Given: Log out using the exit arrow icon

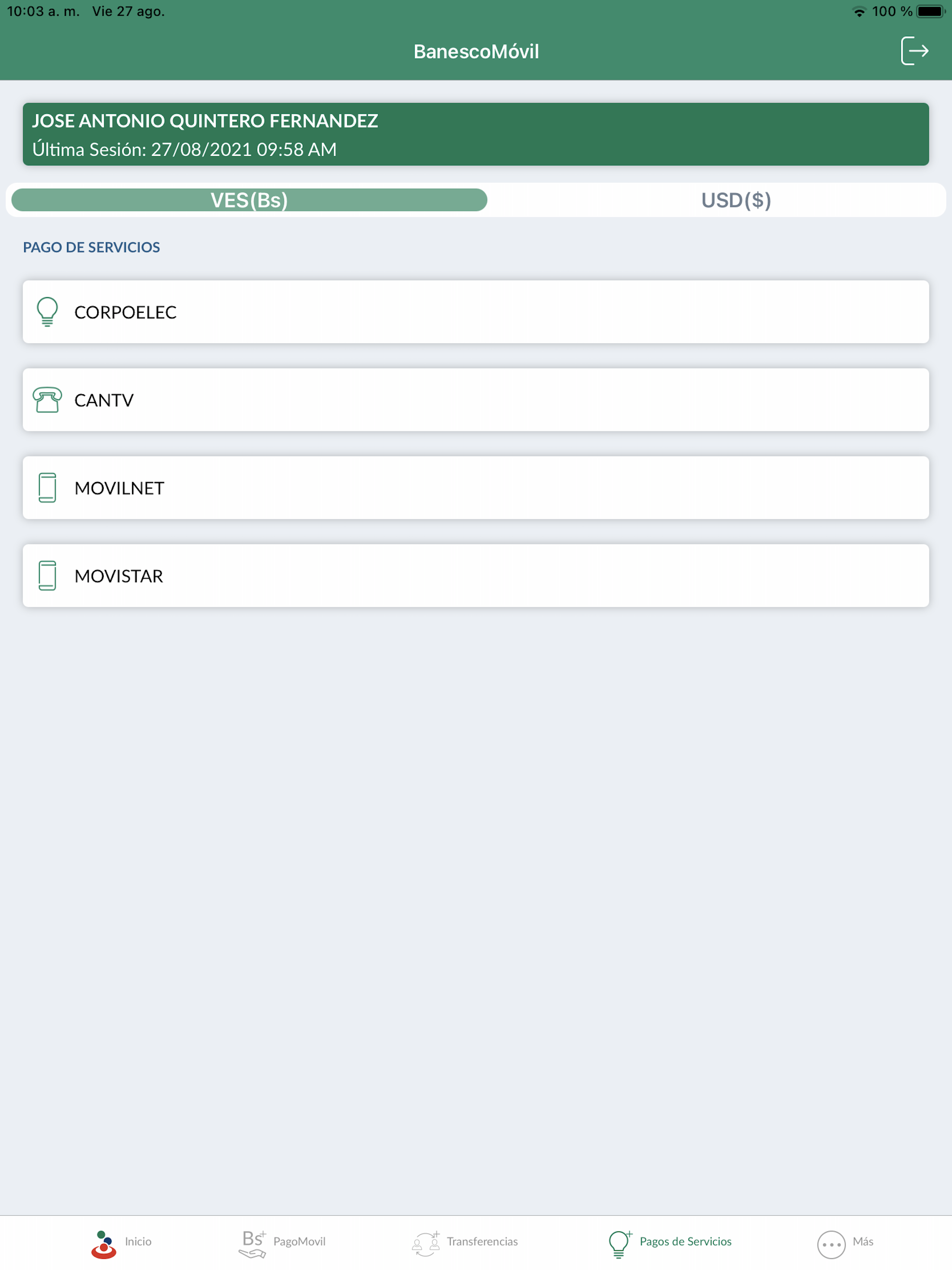Looking at the screenshot, I should point(915,51).
